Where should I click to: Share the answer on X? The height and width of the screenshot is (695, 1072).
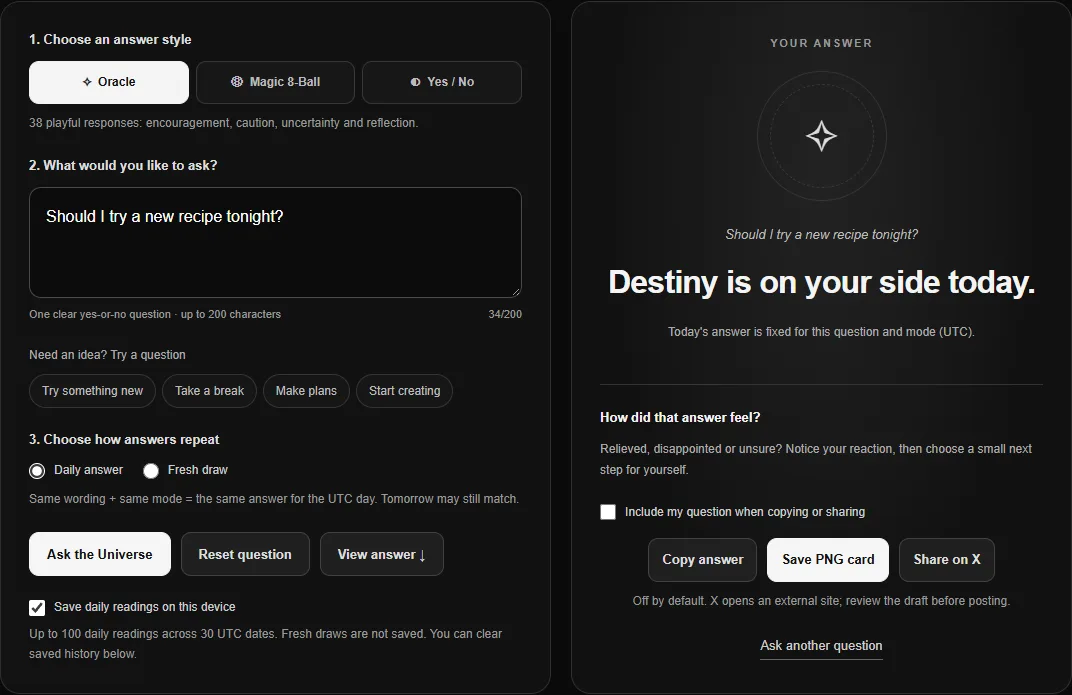947,560
